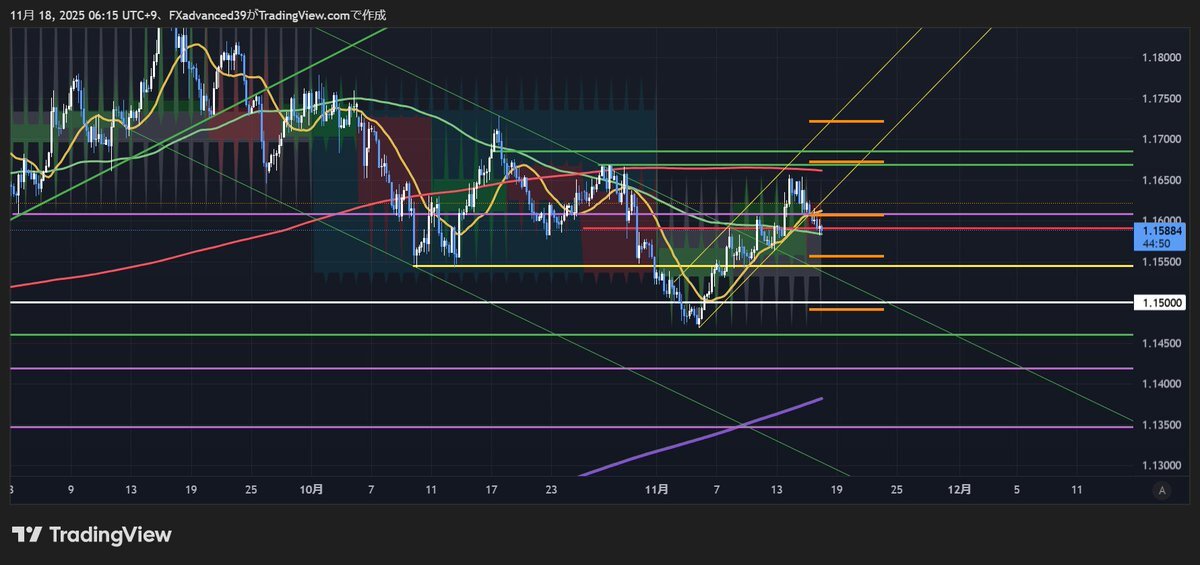Click the 44:50 candle countdown timer
This screenshot has width=1200, height=565.
pos(1161,243)
